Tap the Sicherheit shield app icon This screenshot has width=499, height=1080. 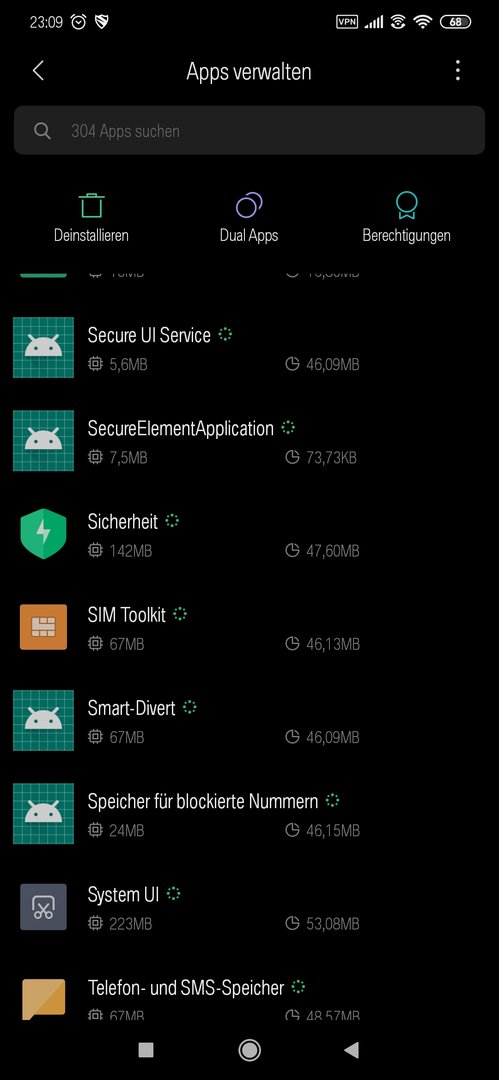point(43,534)
